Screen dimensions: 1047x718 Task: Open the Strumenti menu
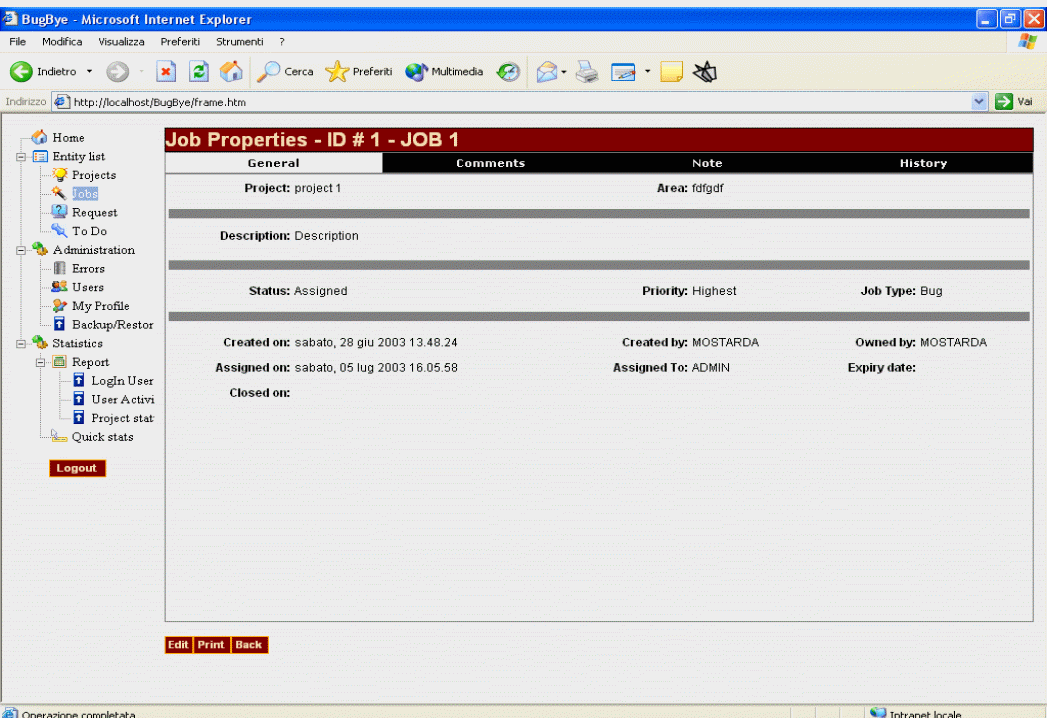(239, 42)
